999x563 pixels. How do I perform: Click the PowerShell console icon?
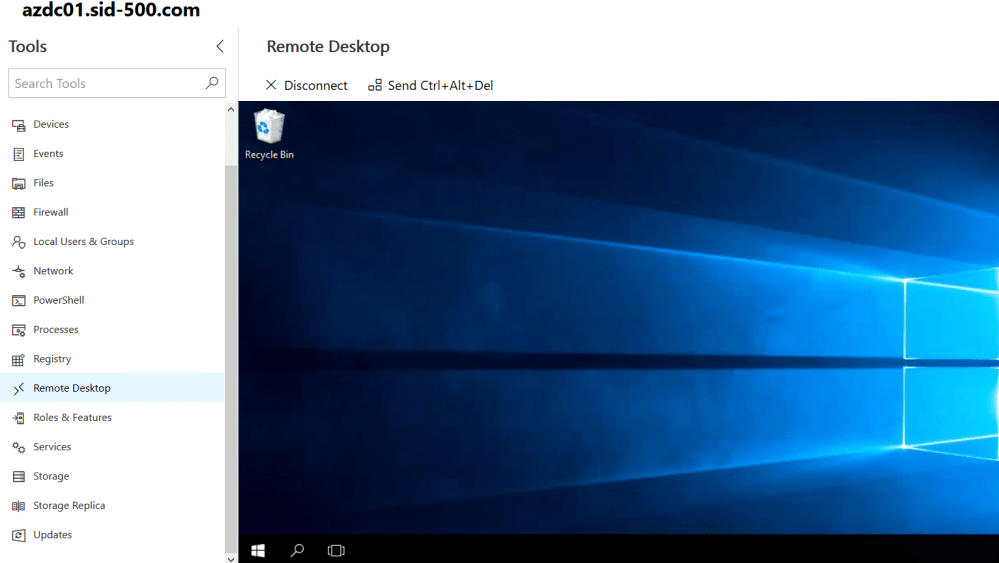point(18,301)
